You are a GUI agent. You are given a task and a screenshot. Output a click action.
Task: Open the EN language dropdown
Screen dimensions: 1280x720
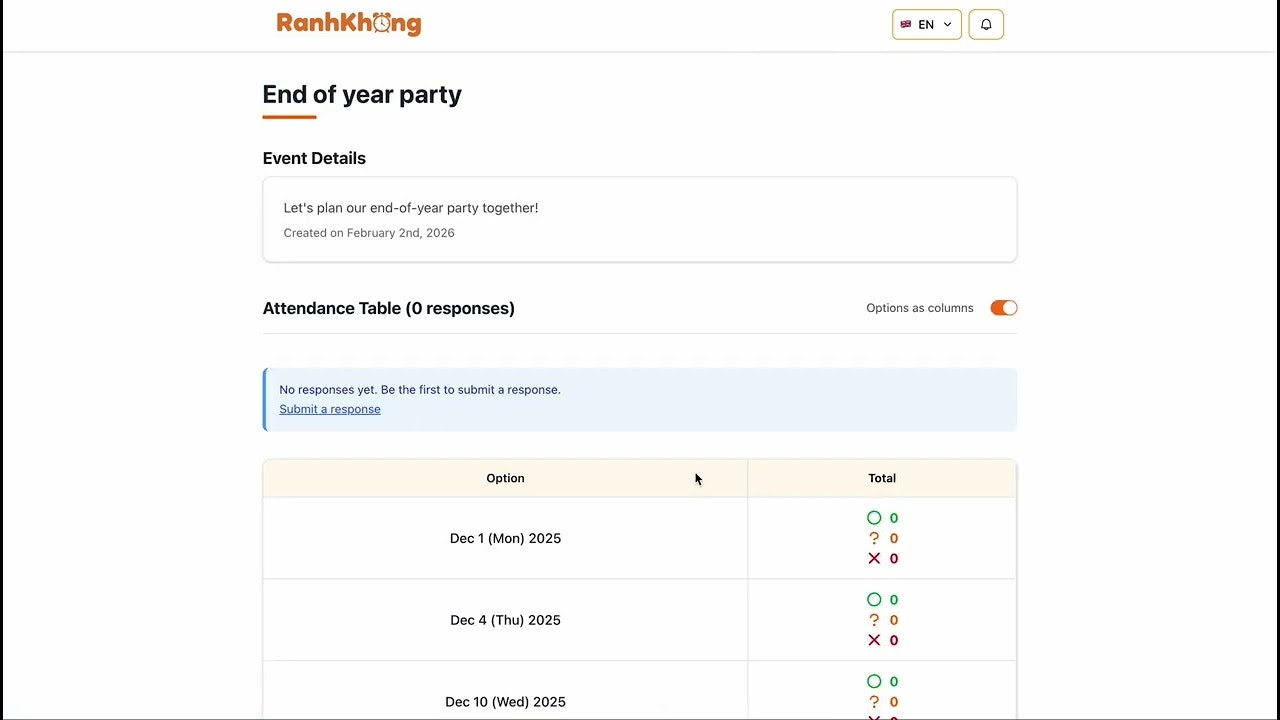tap(927, 25)
